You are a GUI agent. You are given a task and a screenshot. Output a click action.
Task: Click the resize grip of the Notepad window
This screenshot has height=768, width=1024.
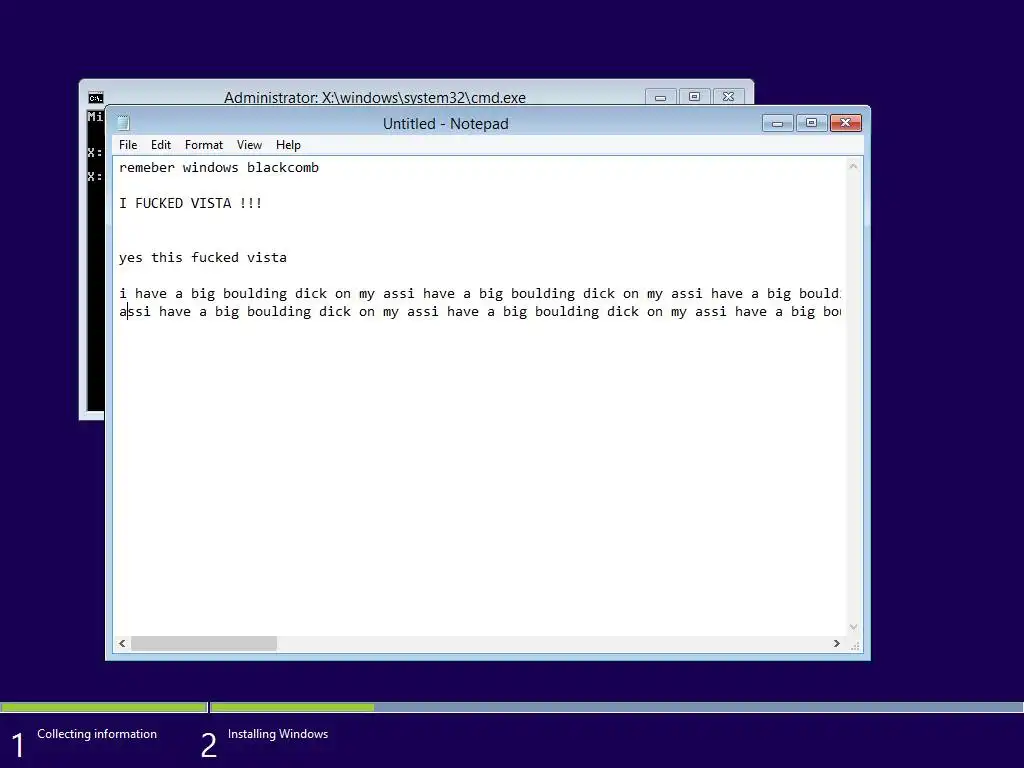(855, 645)
